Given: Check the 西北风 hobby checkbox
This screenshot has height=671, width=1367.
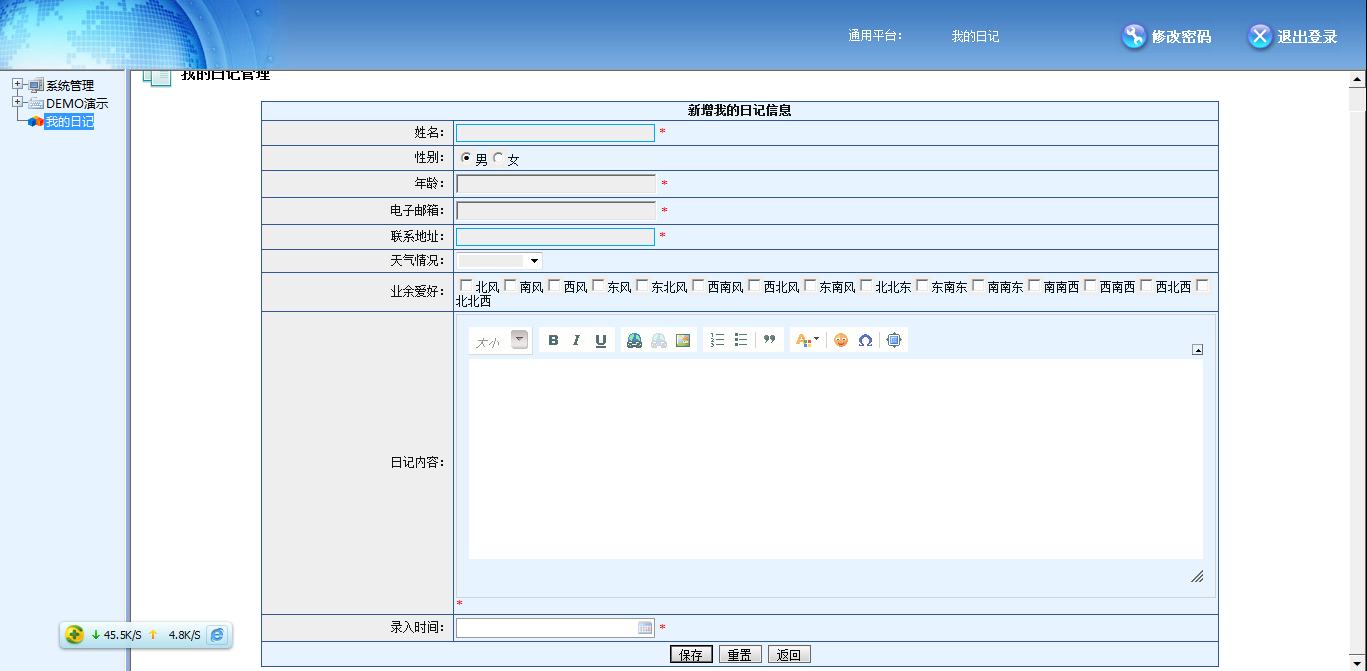Looking at the screenshot, I should coord(754,285).
